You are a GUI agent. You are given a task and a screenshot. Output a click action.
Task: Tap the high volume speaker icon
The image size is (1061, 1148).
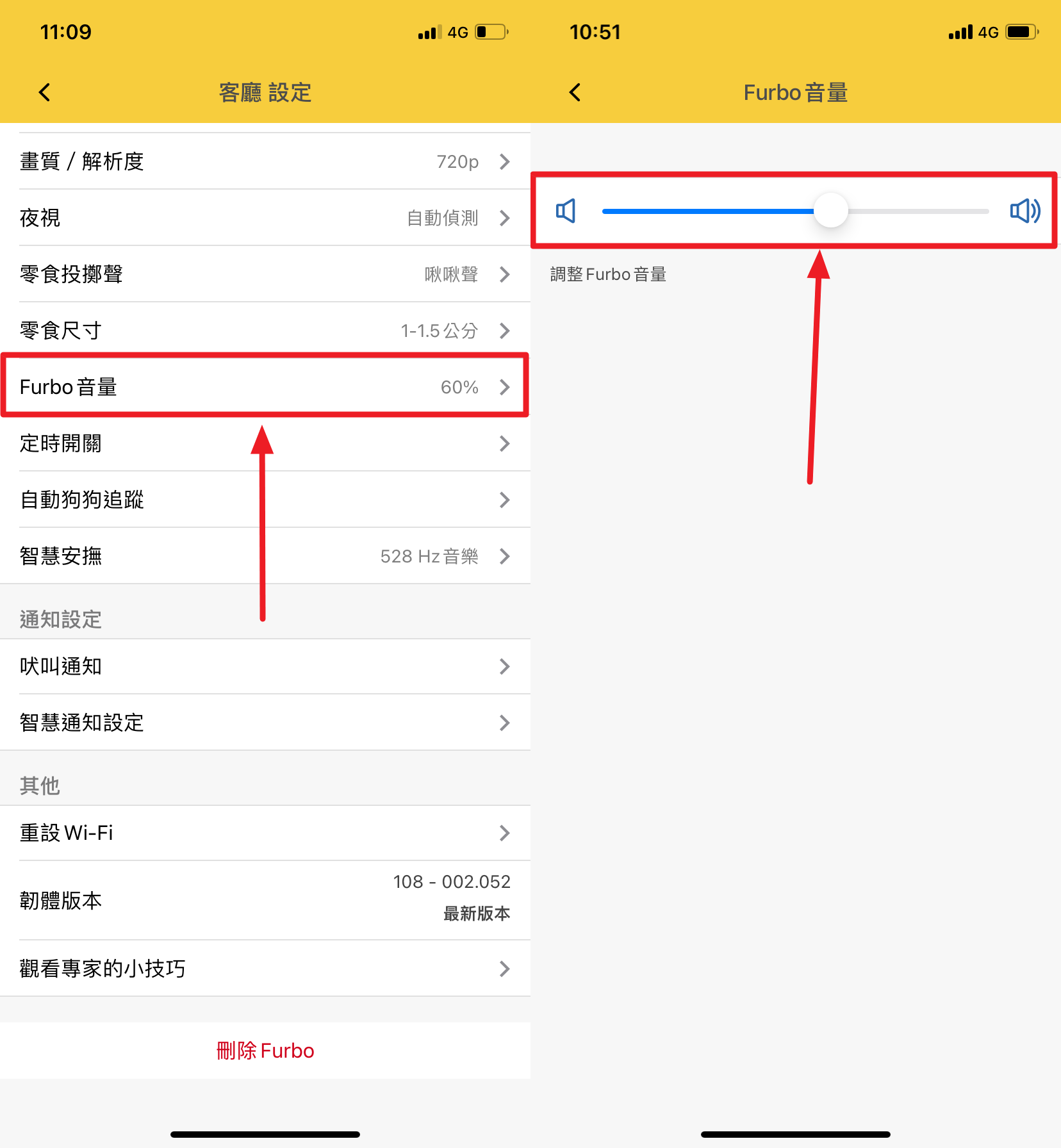point(1024,211)
